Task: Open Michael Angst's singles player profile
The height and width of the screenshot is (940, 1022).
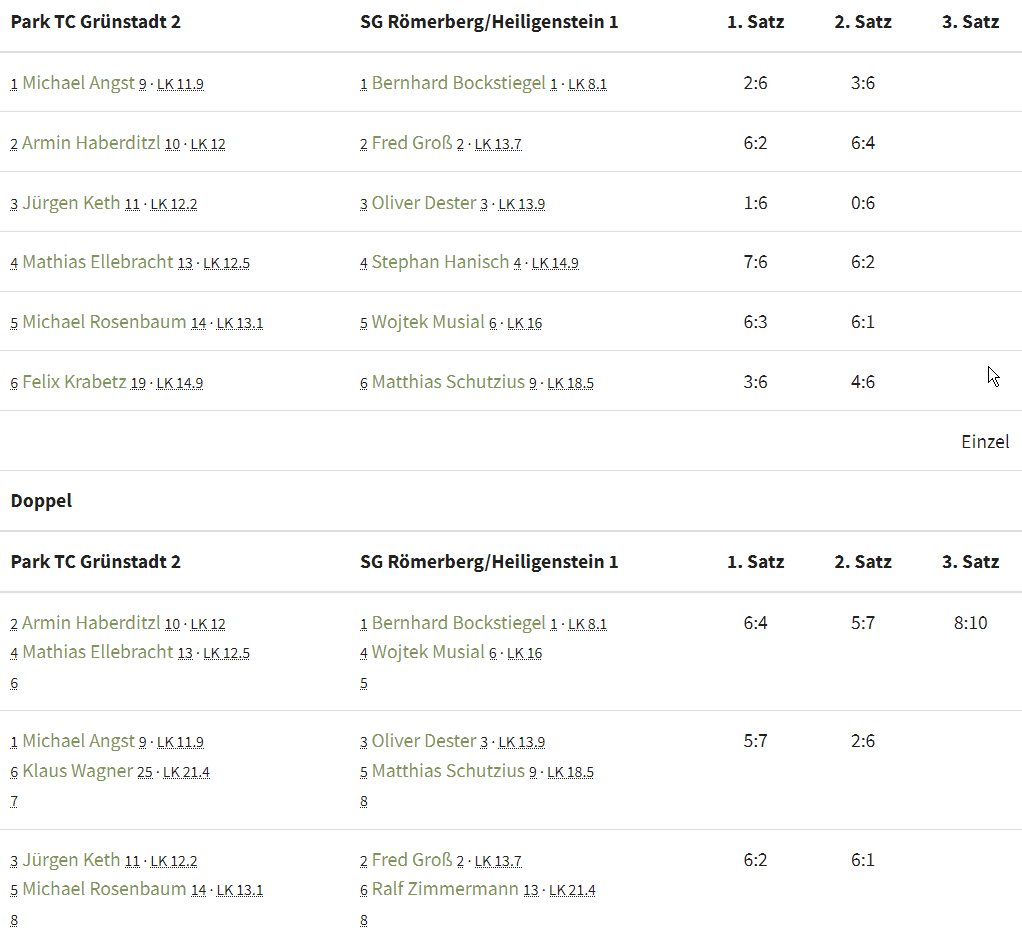Action: (x=78, y=83)
